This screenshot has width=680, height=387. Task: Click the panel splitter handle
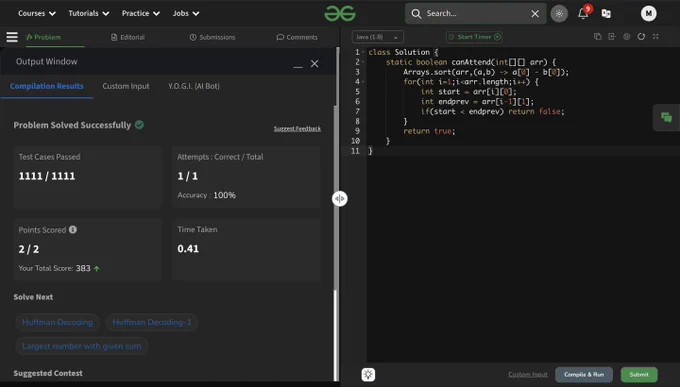340,198
